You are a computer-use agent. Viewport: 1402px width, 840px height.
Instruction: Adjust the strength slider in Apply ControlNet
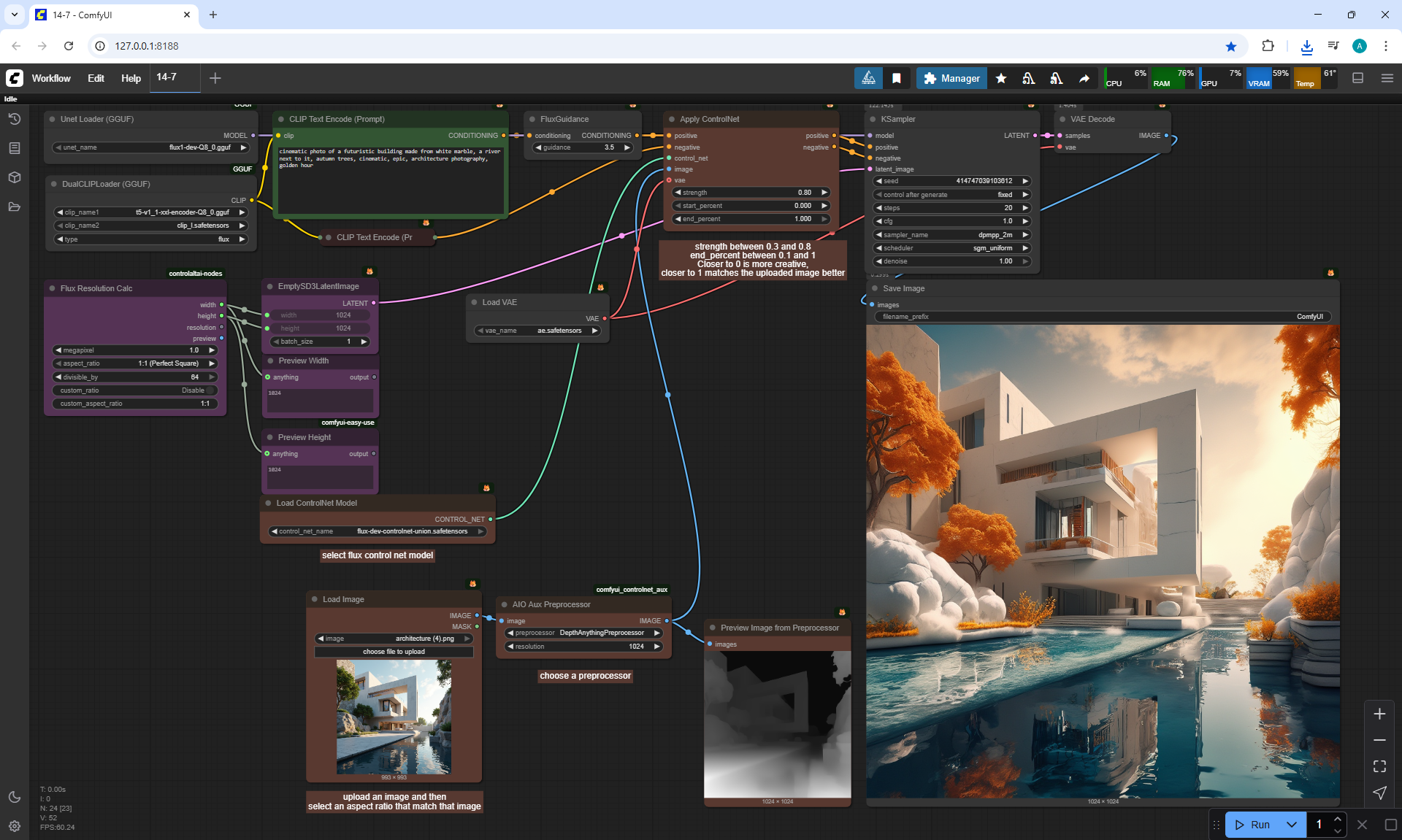click(751, 193)
